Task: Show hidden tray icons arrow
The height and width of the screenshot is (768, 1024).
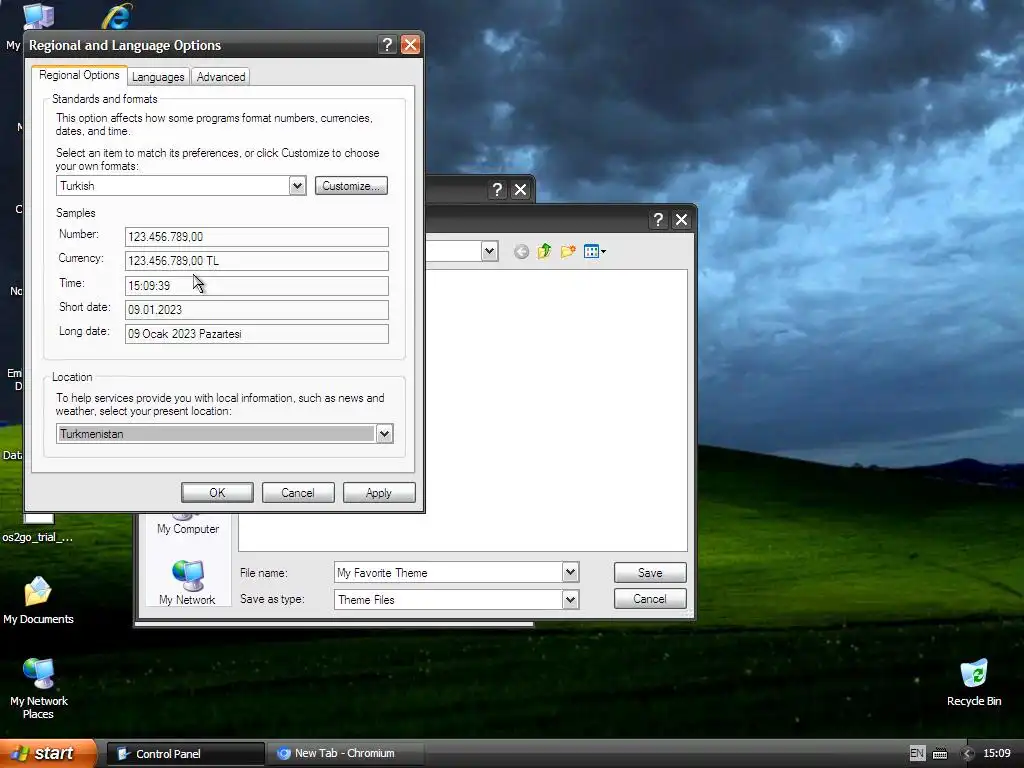Action: pos(967,754)
